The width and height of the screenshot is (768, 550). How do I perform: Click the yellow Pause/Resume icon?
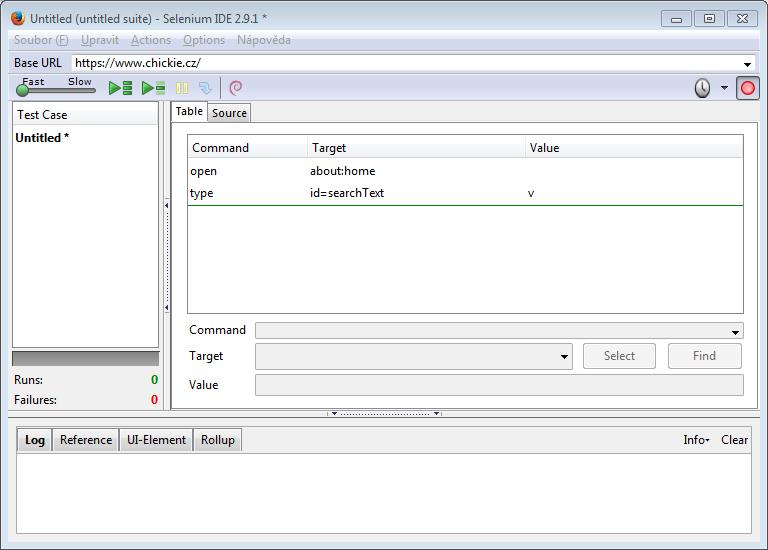(x=182, y=88)
